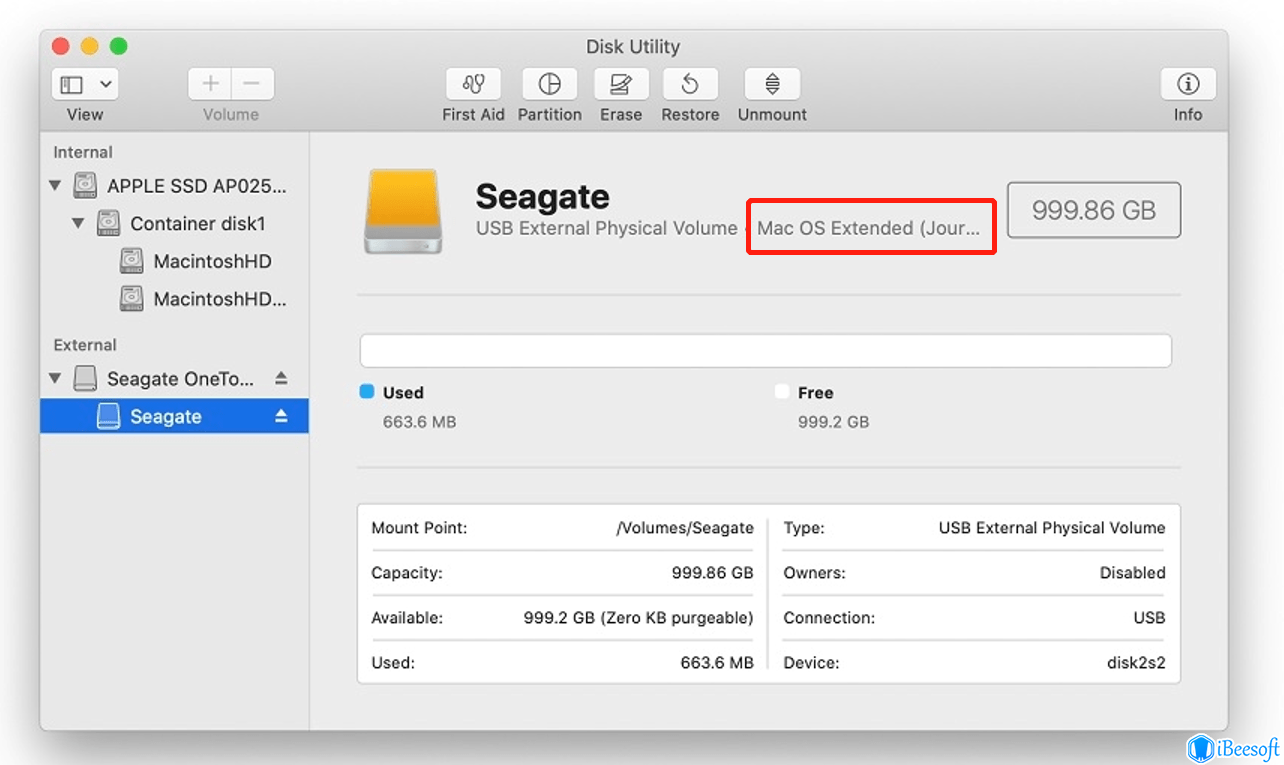The height and width of the screenshot is (765, 1284).
Task: Toggle the sidebar View control
Action: [72, 83]
